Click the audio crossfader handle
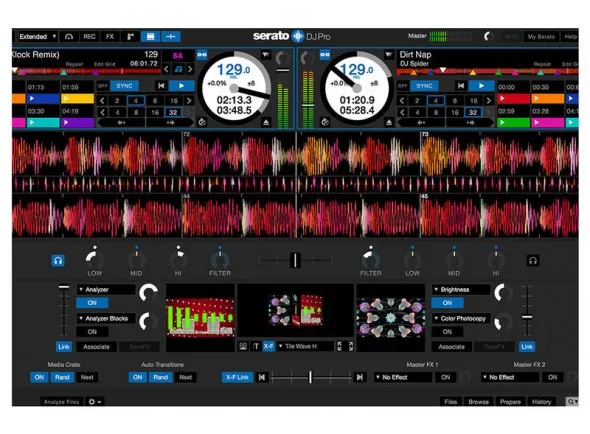The height and width of the screenshot is (434, 590). pos(295,260)
